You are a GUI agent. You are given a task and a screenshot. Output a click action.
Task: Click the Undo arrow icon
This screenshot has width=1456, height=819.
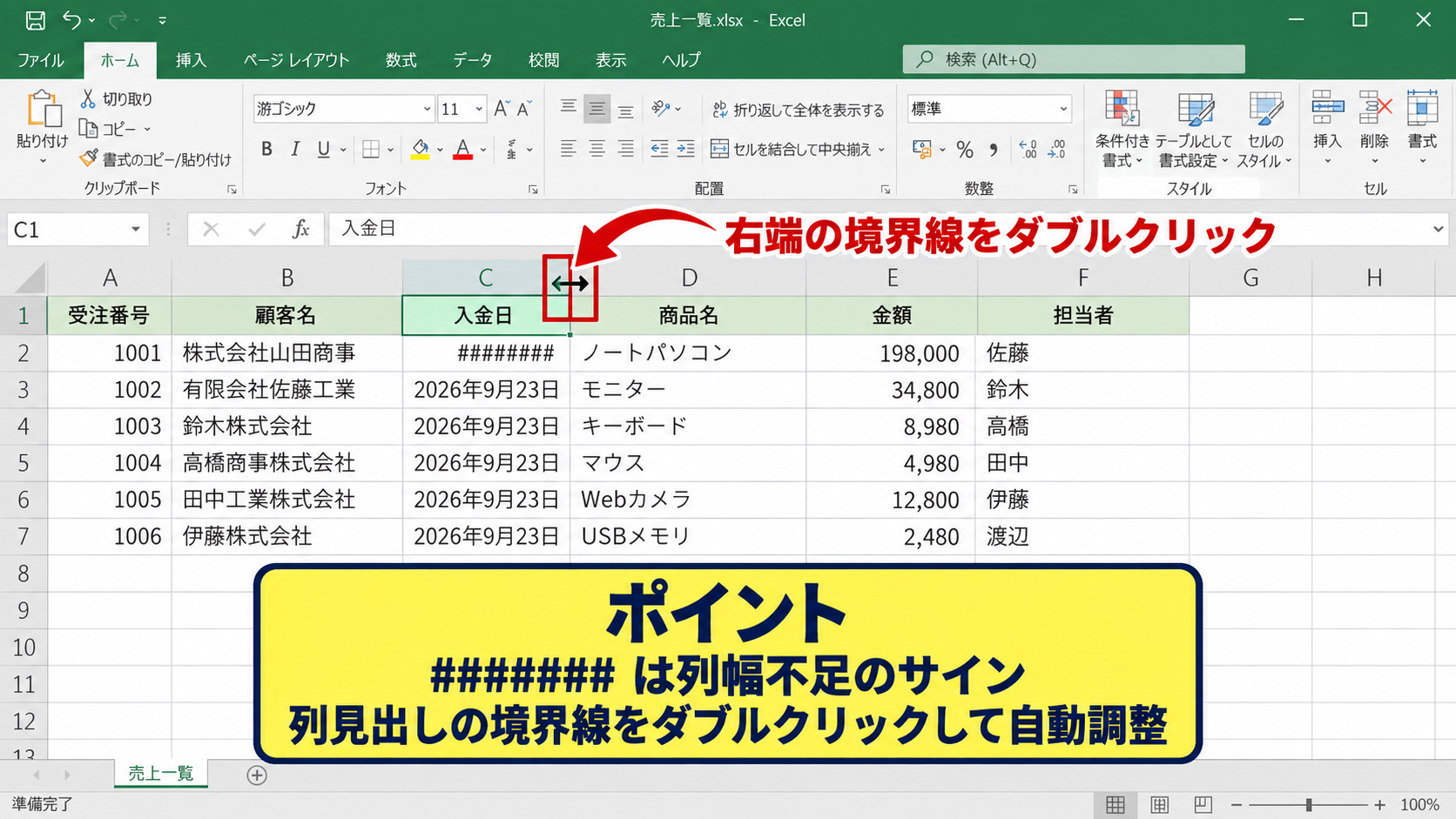pyautogui.click(x=72, y=19)
